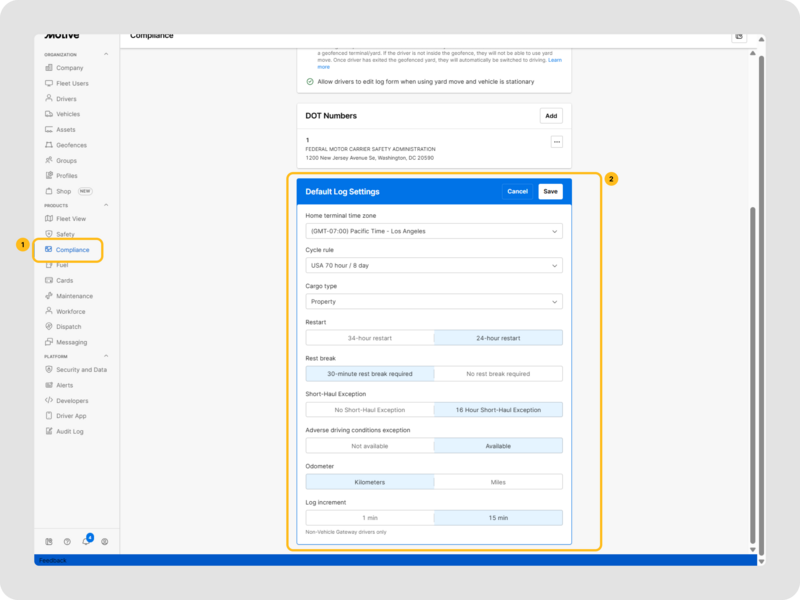Open the notifications bell icon
Screen dimensions: 800x600
pos(86,541)
